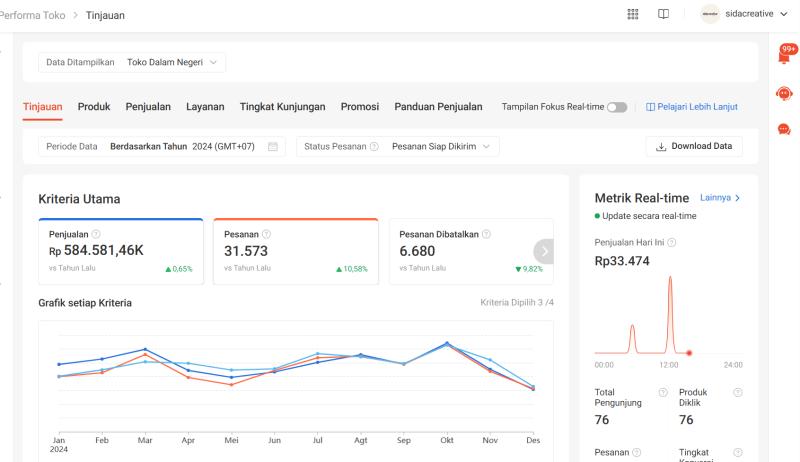Expand Status Pesanan dropdown
The image size is (800, 462).
[396, 147]
